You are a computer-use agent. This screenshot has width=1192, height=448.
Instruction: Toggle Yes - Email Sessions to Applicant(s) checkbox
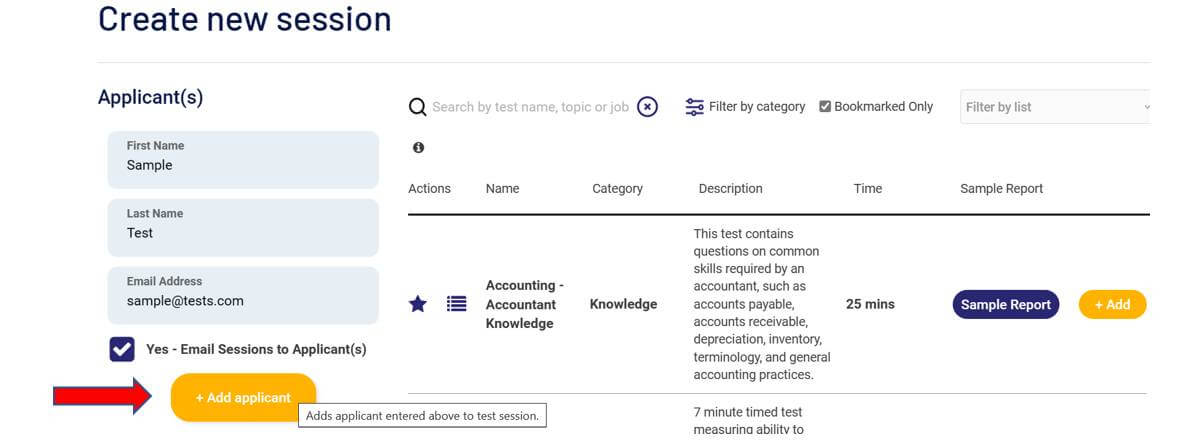122,349
